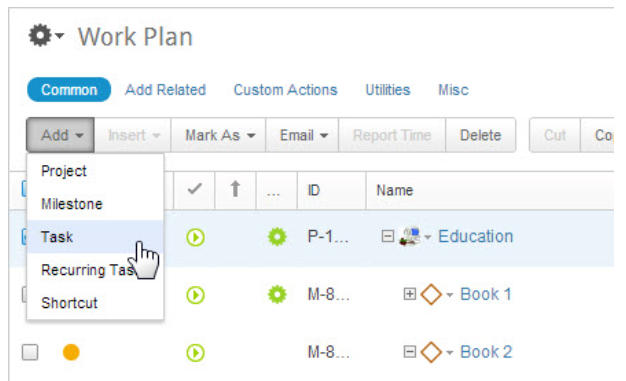The image size is (626, 381).
Task: Open the gear settings menu beside Work Plan
Action: point(46,36)
